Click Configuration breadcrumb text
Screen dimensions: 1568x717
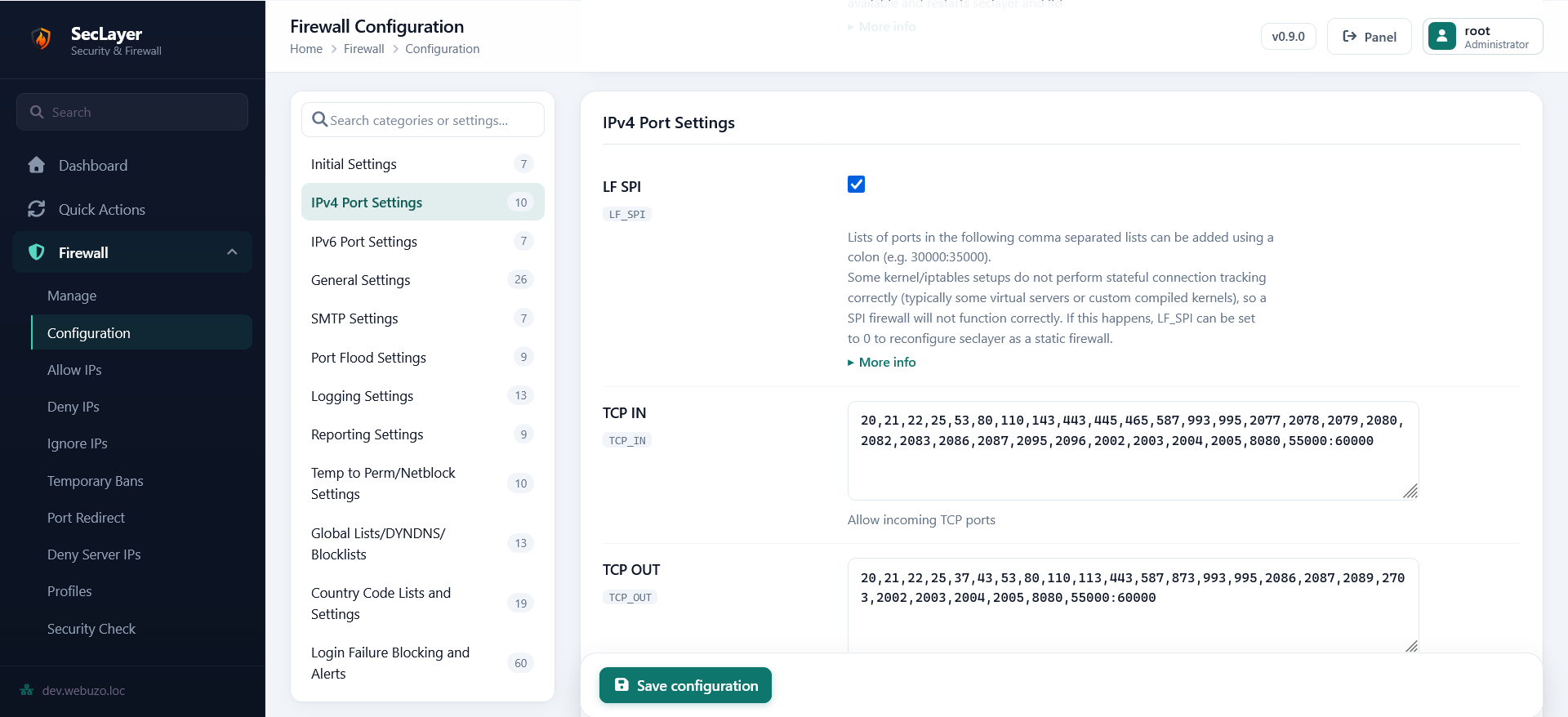pyautogui.click(x=442, y=49)
